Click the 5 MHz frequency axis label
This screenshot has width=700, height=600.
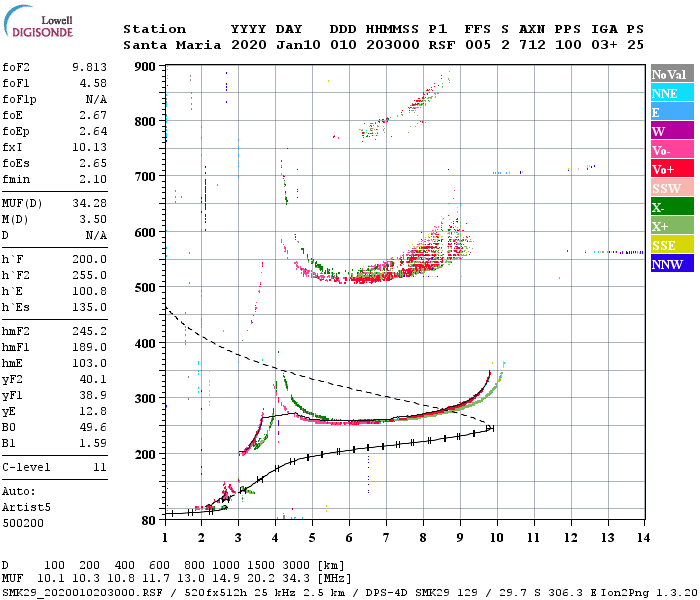coord(312,538)
